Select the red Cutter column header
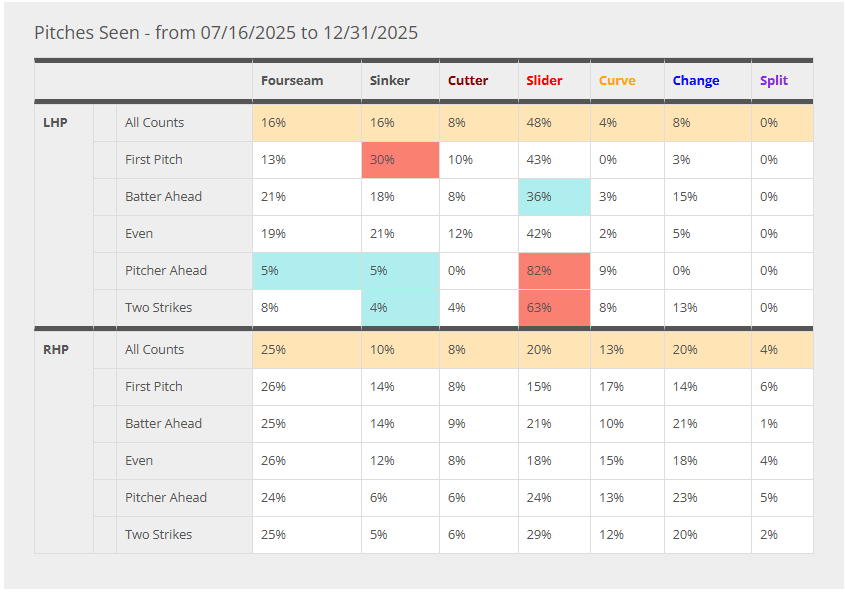The image size is (845, 594). pos(468,81)
